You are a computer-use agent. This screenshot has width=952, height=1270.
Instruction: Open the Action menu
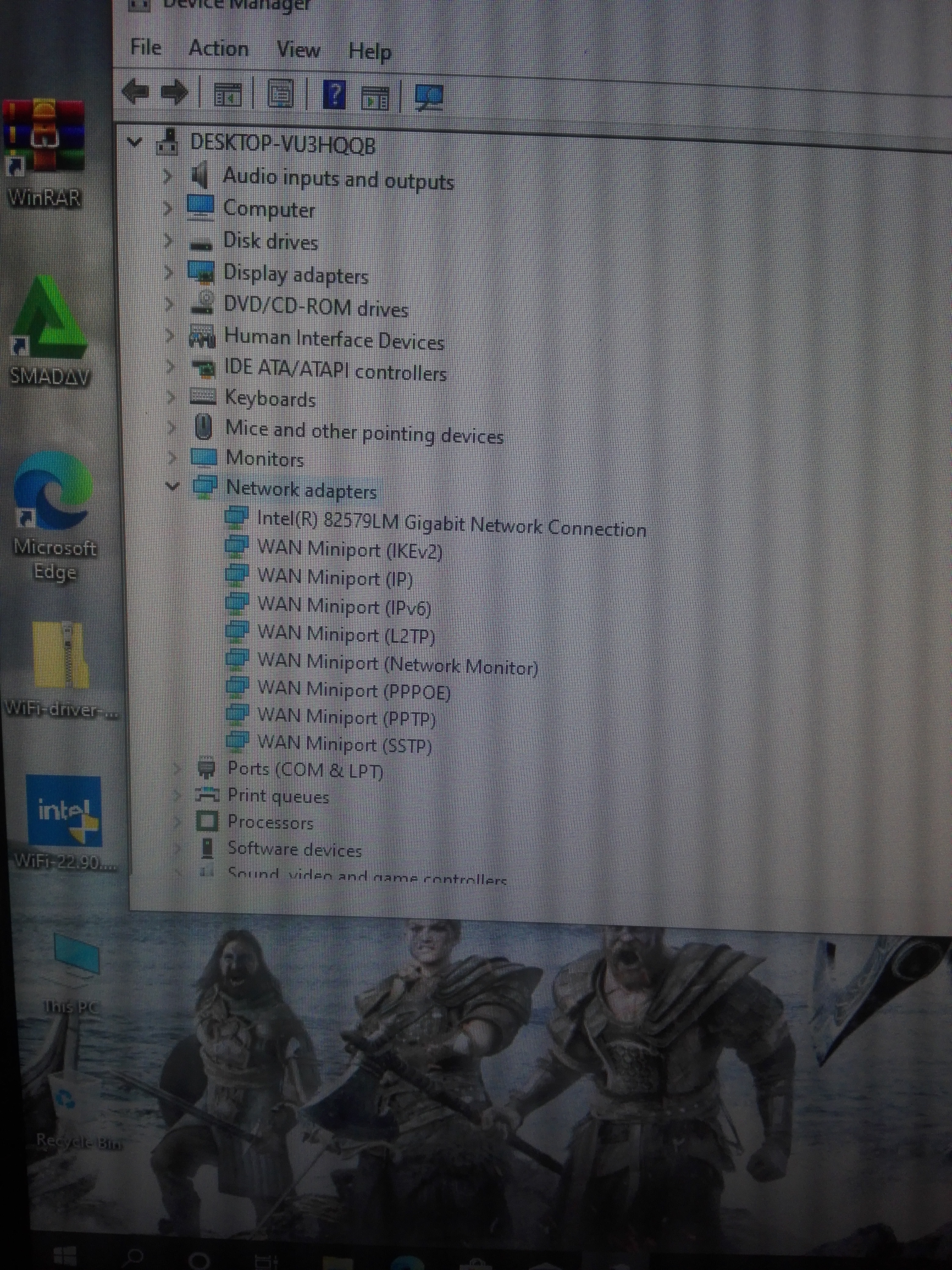point(219,49)
